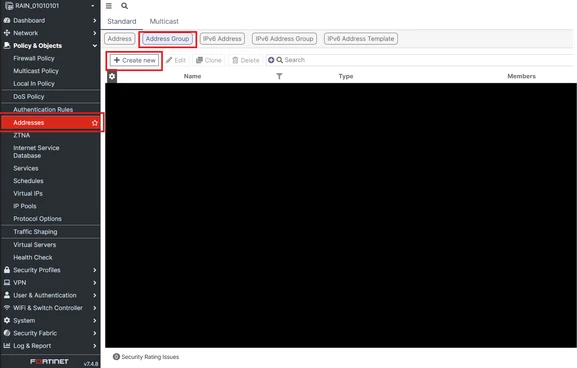Click the WiFi & Switch Controller icon

coord(7,308)
